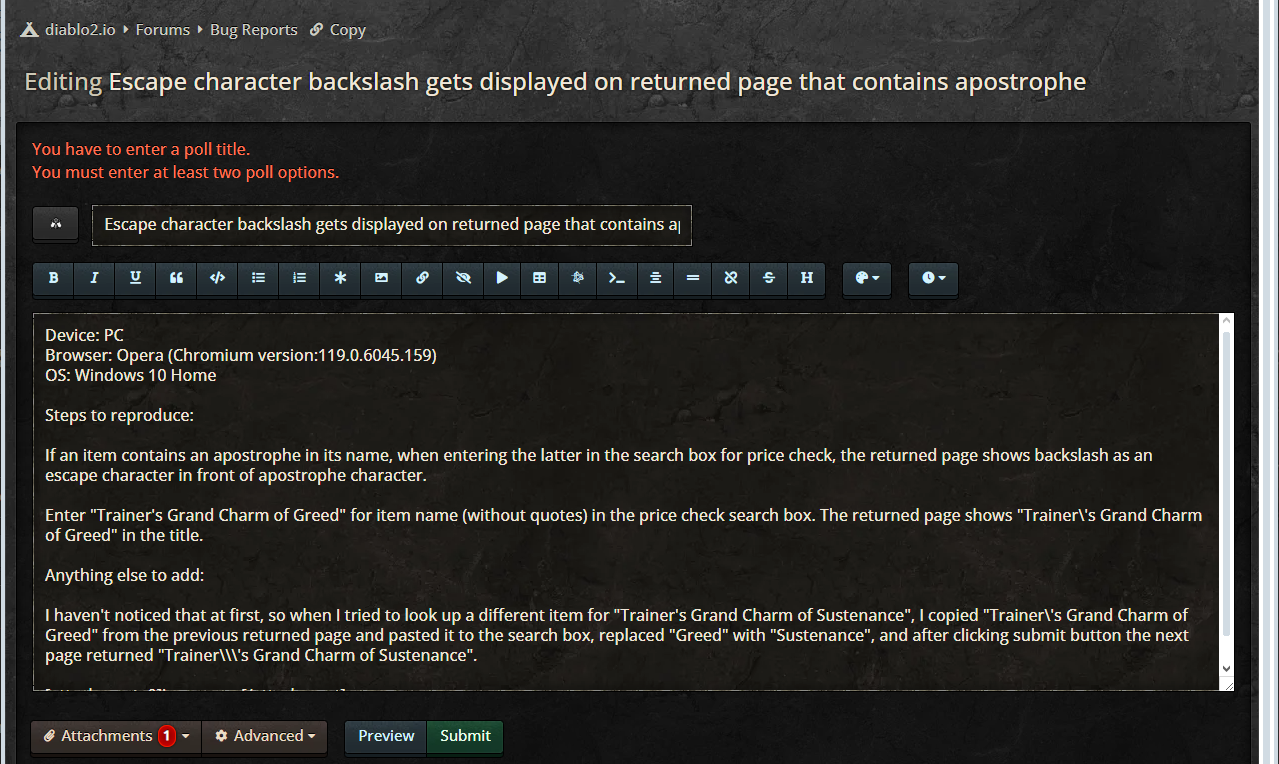Insert a bulleted list

[258, 278]
